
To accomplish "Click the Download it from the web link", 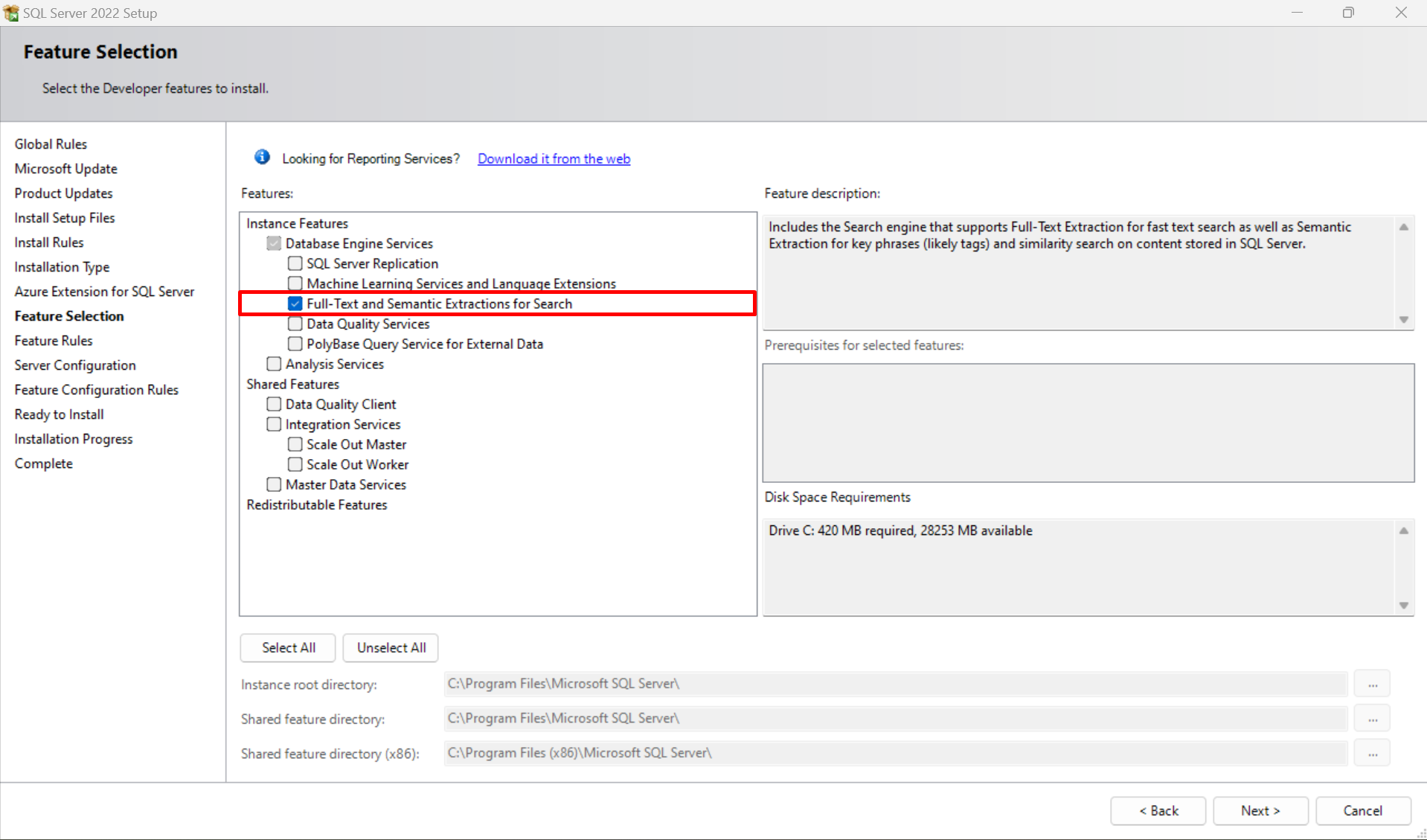I will (x=554, y=158).
